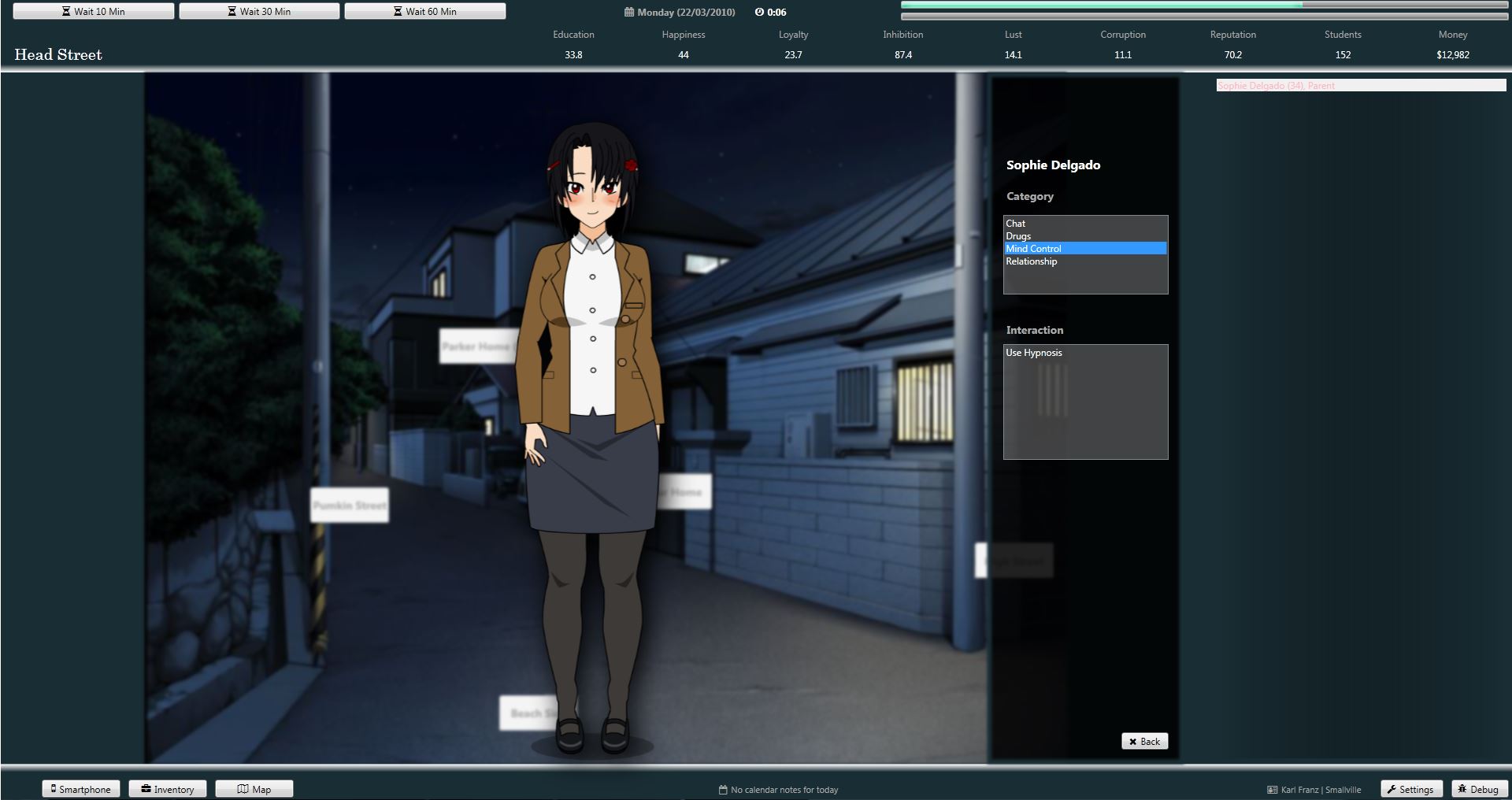Click the Wait 60 Min button
This screenshot has width=1512, height=800.
(x=424, y=11)
